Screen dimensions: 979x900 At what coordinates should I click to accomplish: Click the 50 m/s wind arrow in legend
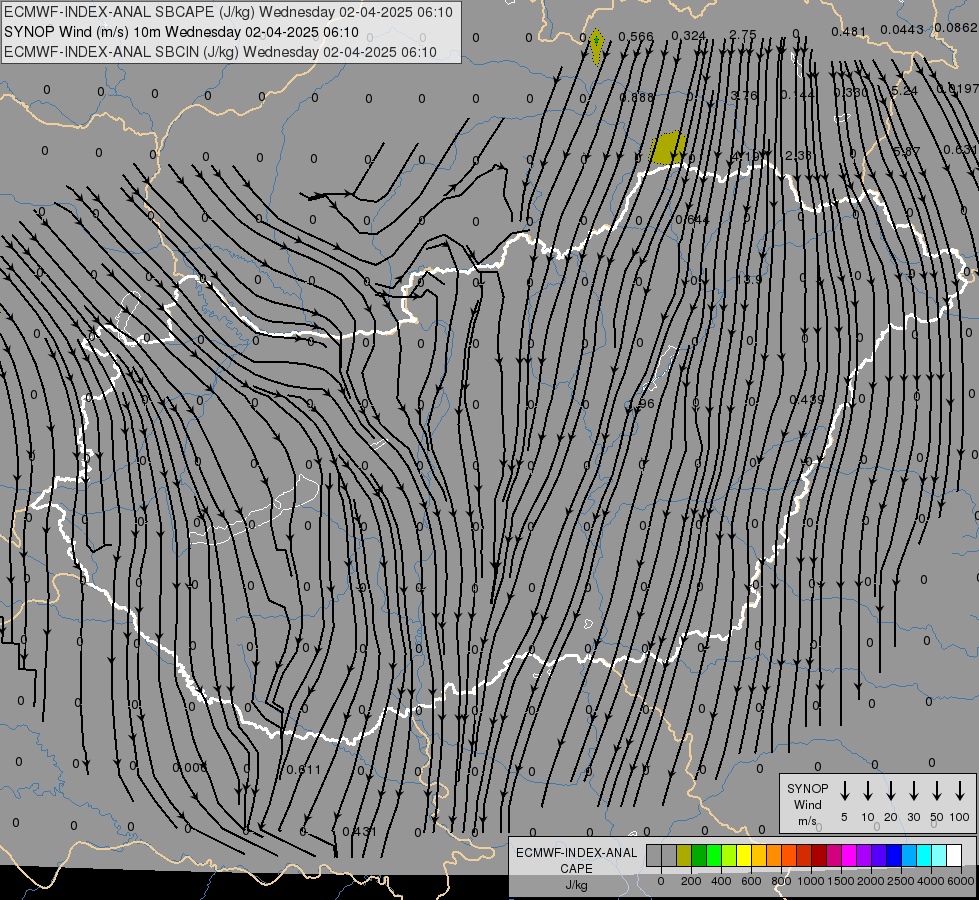(x=937, y=791)
